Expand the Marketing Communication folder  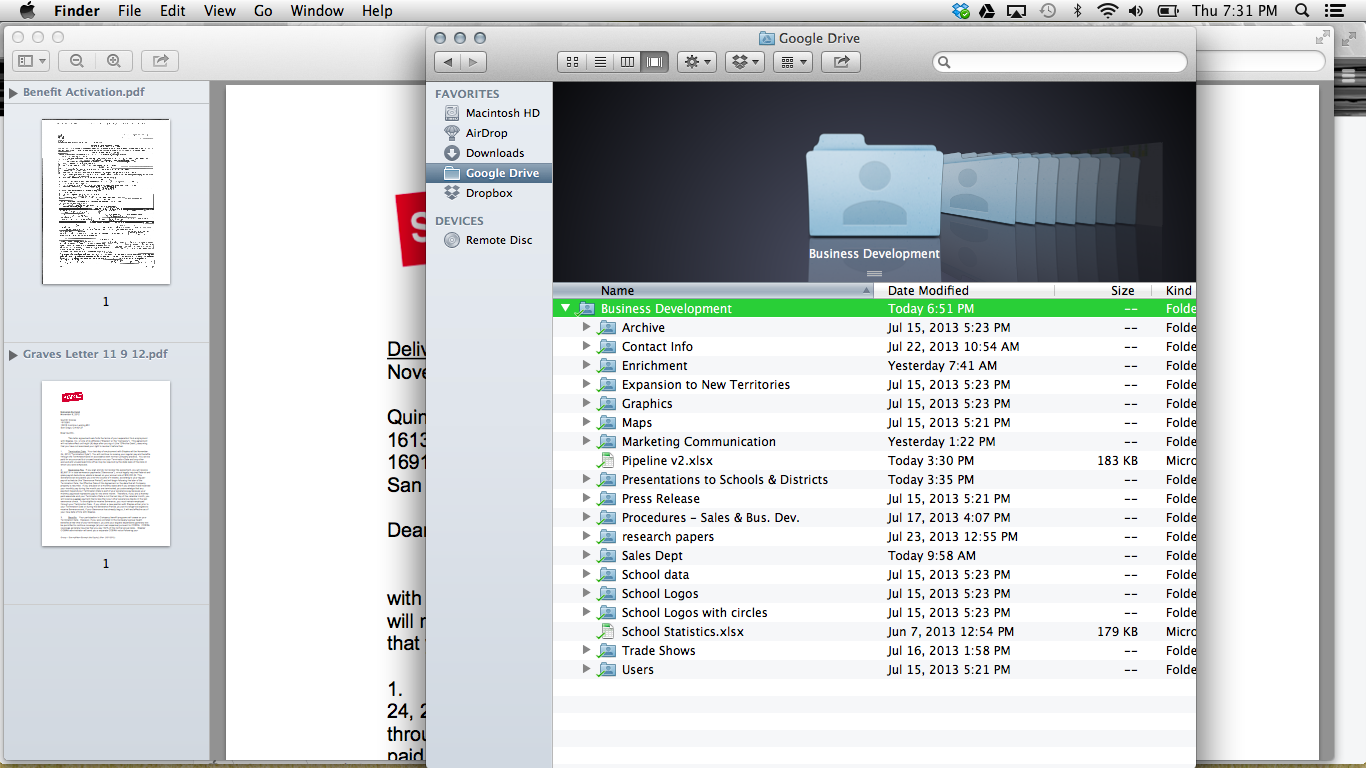click(587, 442)
